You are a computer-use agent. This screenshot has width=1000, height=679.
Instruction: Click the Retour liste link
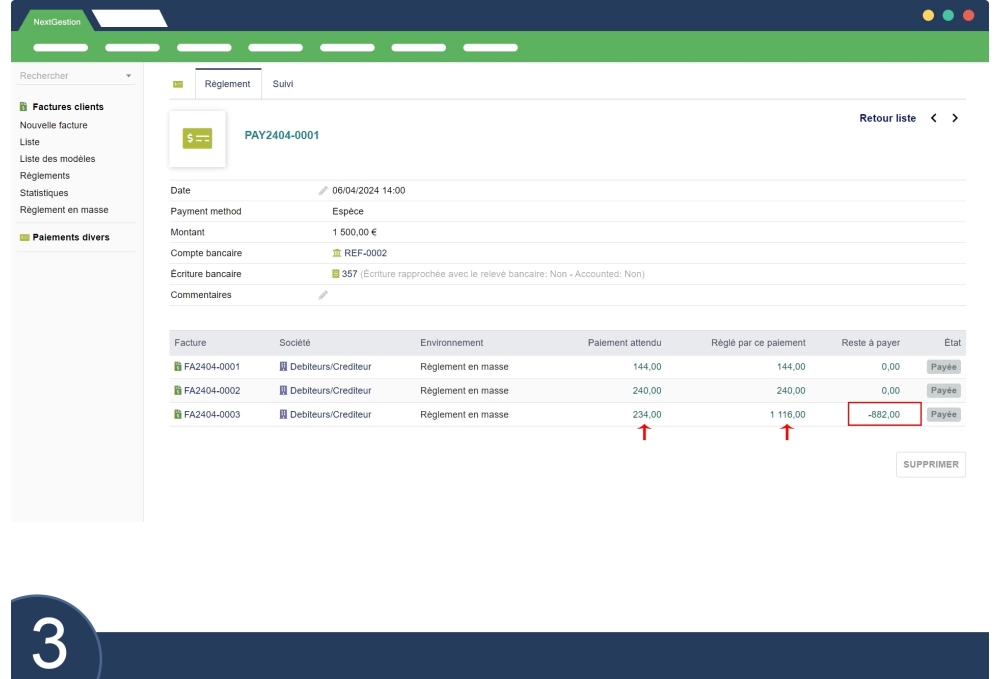click(x=887, y=118)
